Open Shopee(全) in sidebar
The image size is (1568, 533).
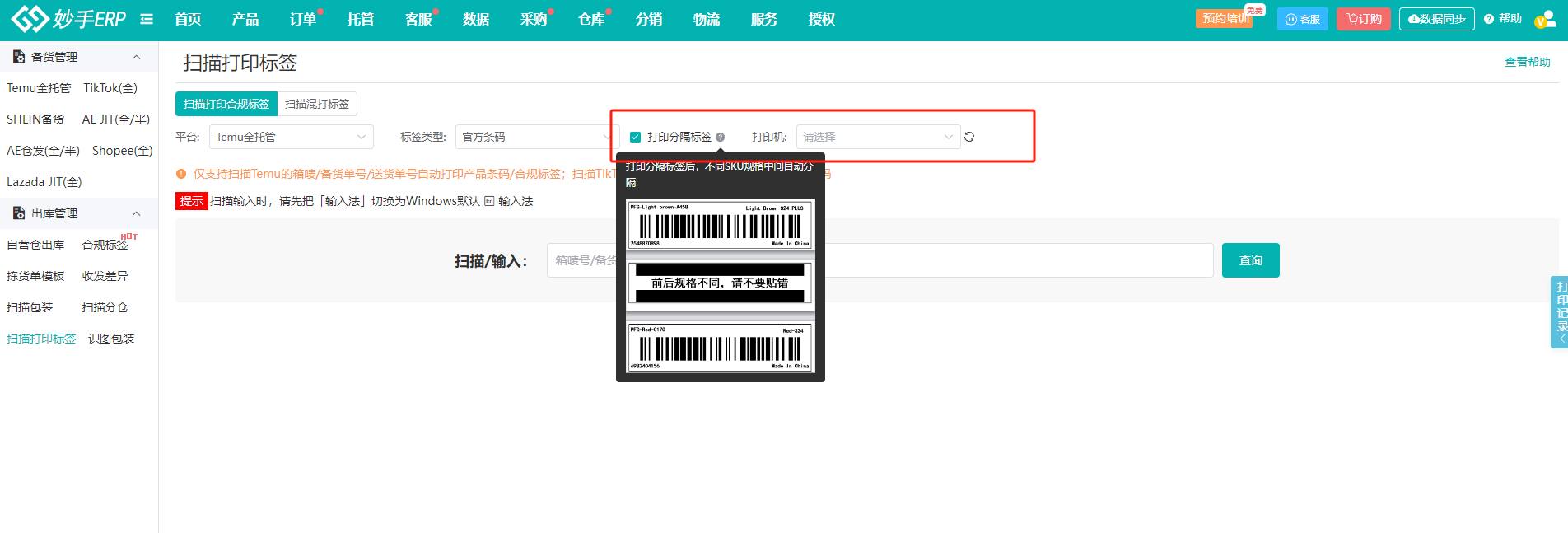[x=123, y=151]
